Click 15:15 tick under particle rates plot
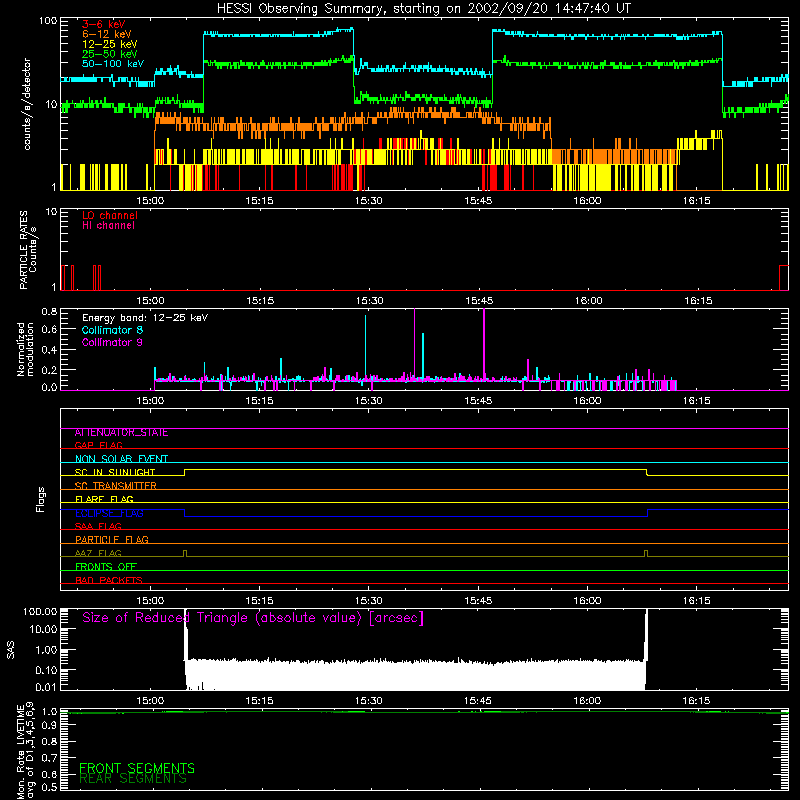The height and width of the screenshot is (800, 800). (260, 301)
